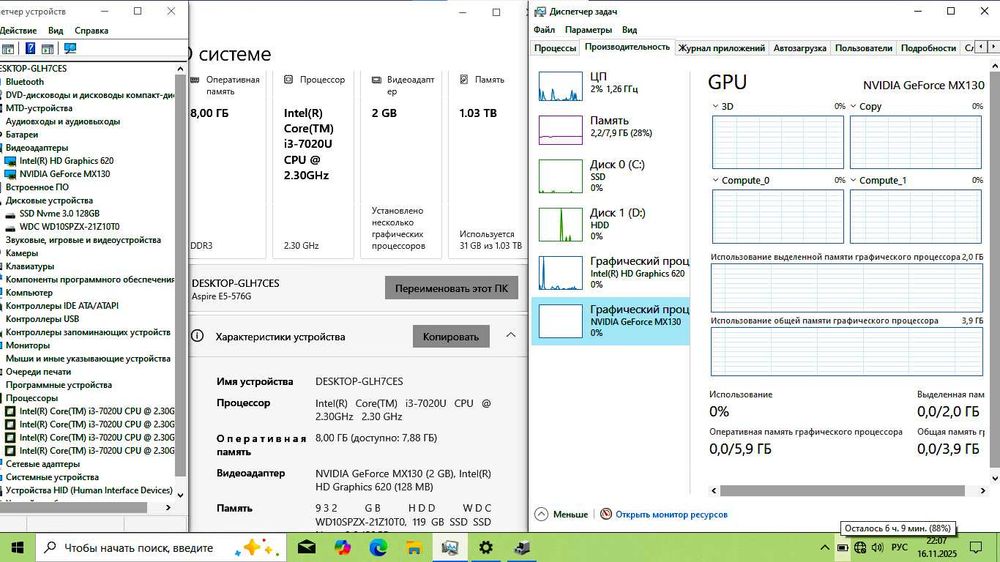Switch to Settings gear taskbar icon
Viewport: 1000px width, 562px height.
tap(486, 547)
